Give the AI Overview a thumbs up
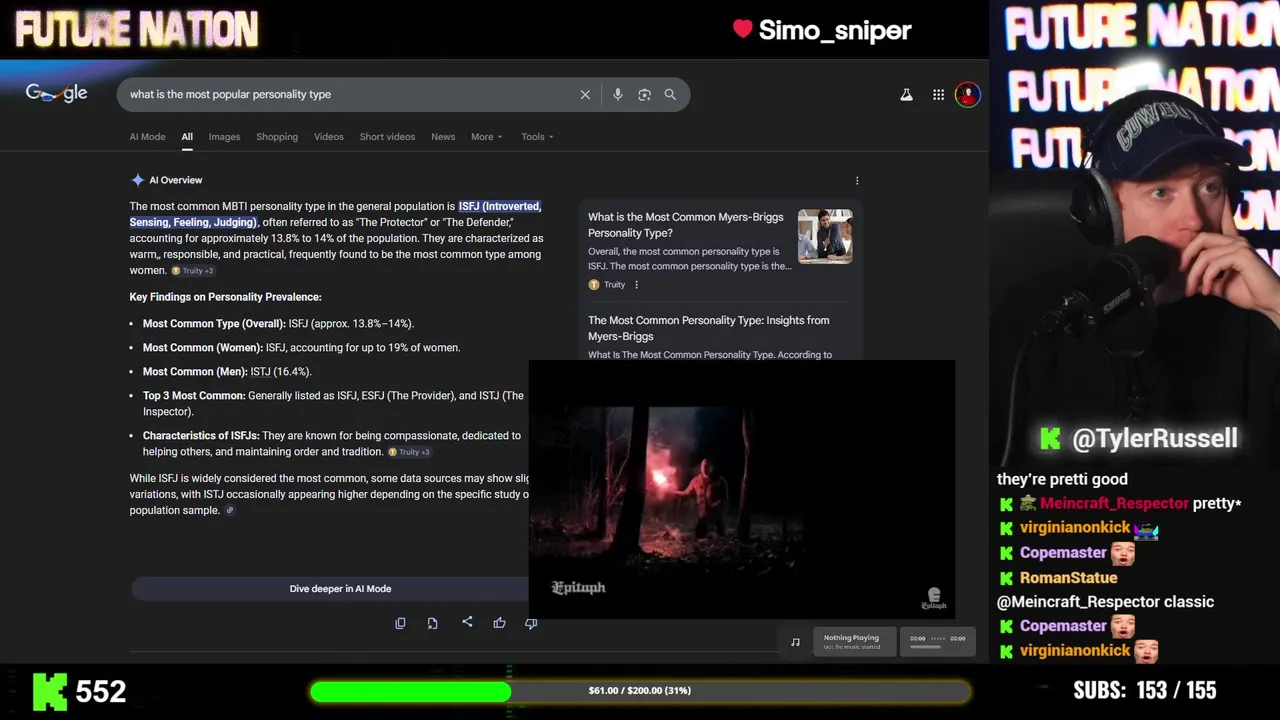Screen dimensions: 1280x720 (x=499, y=623)
